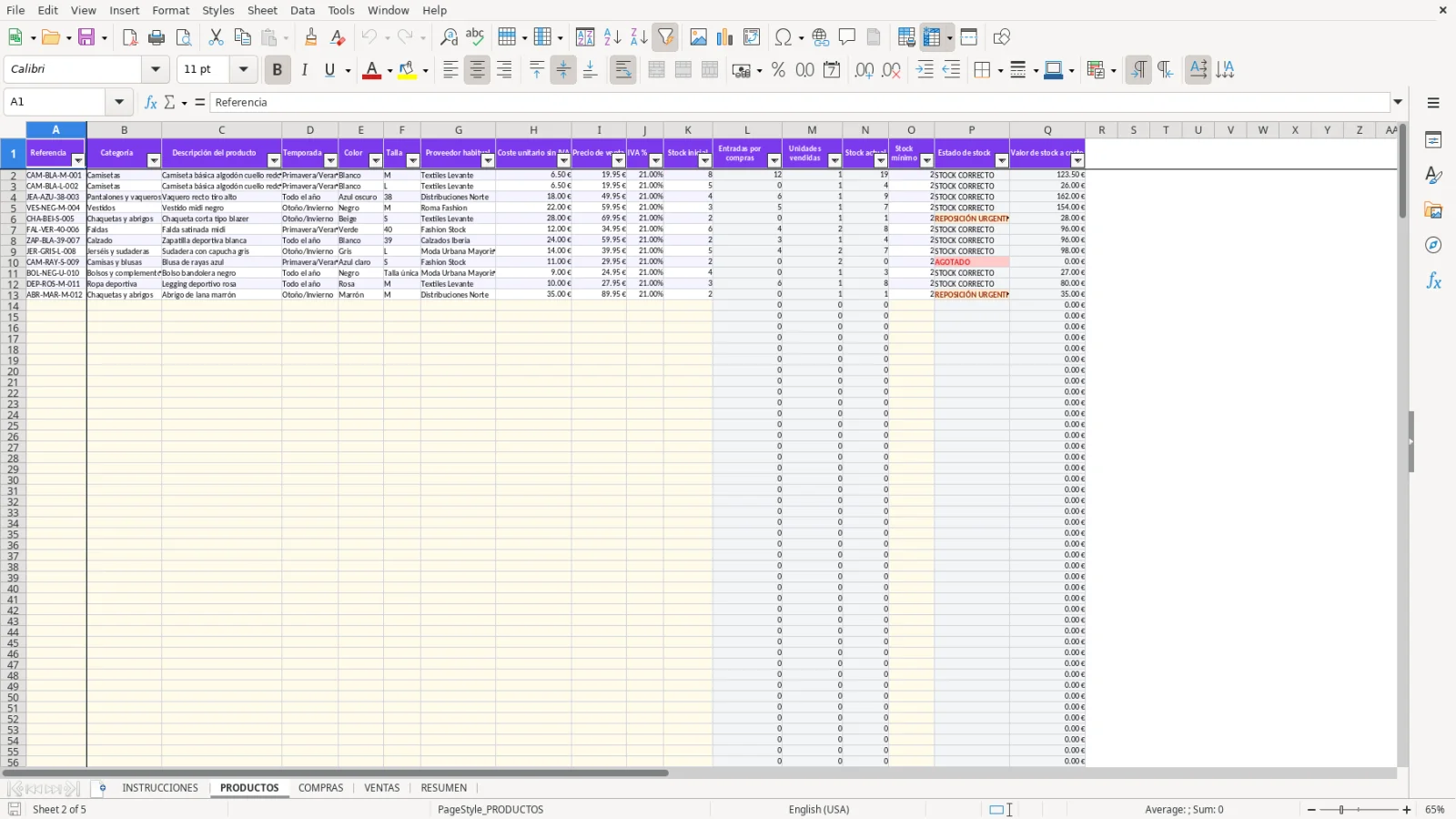Toggle Italic formatting

[x=304, y=70]
